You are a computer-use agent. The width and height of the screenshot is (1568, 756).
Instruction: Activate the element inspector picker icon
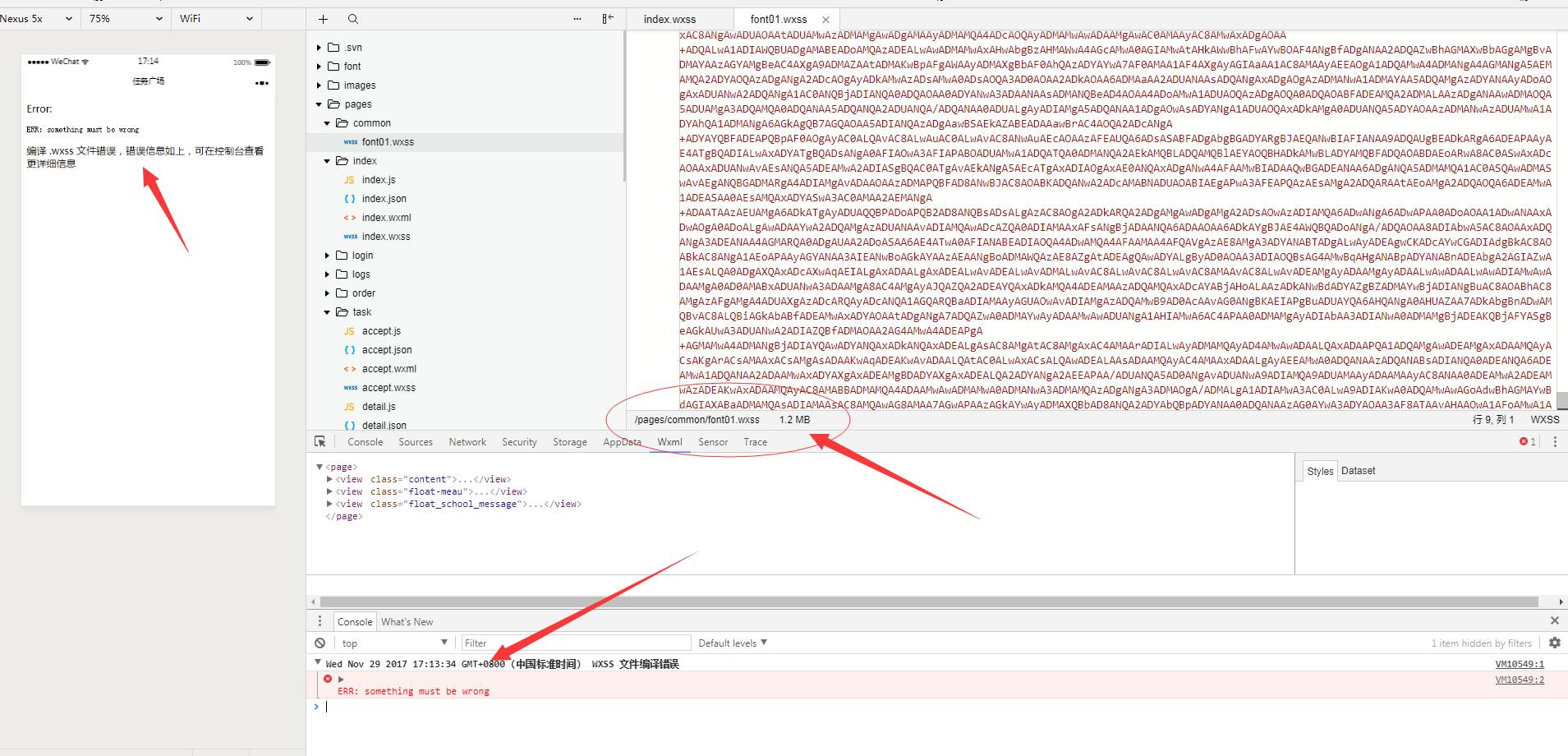click(320, 442)
